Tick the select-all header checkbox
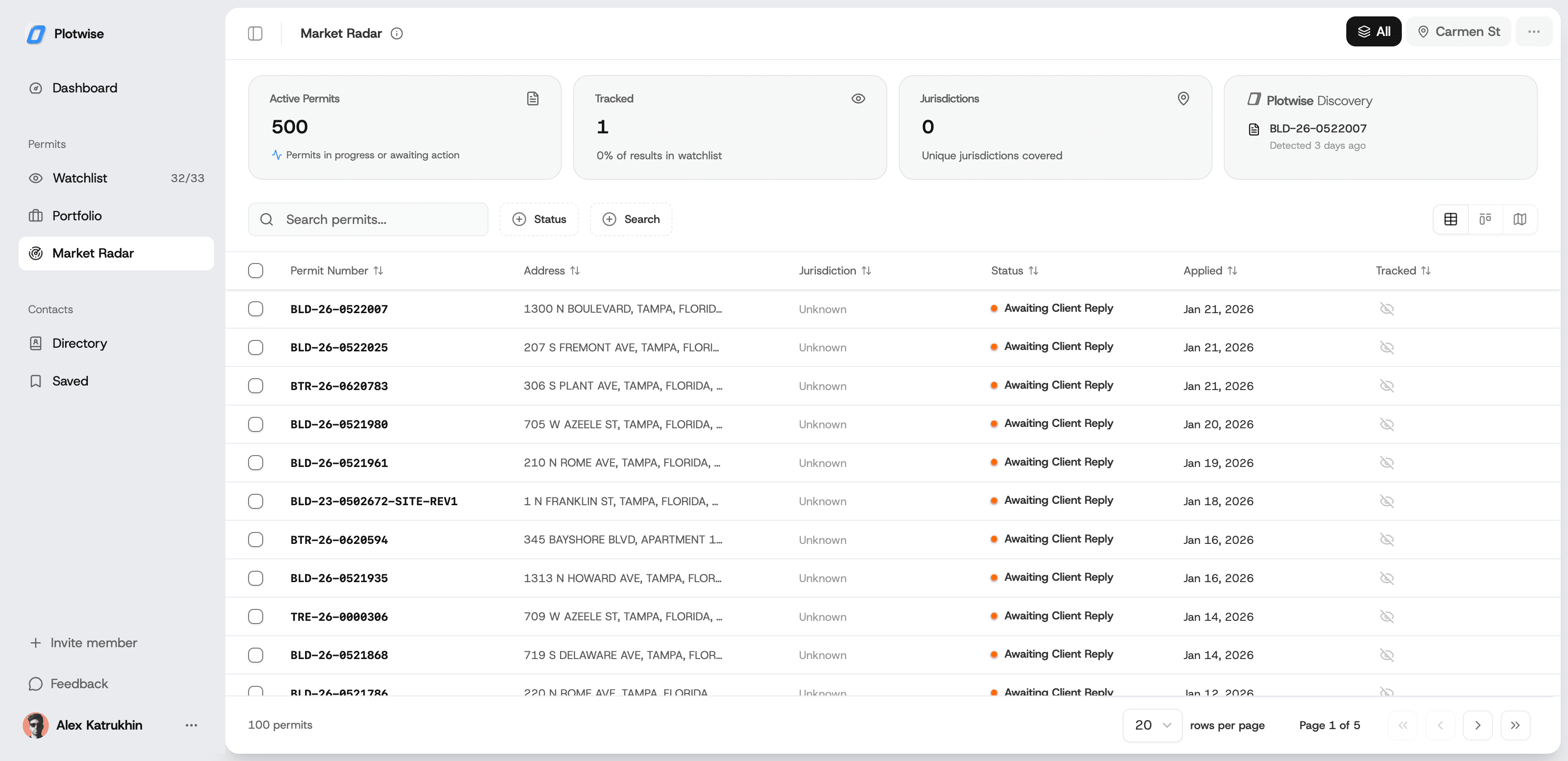 (256, 271)
